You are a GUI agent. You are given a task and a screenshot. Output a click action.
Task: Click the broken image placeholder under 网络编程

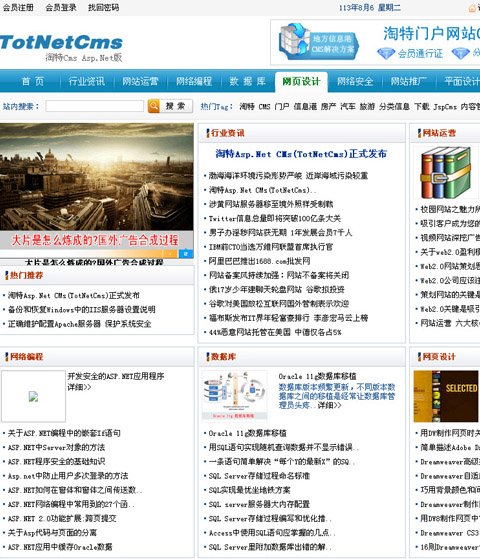click(34, 396)
